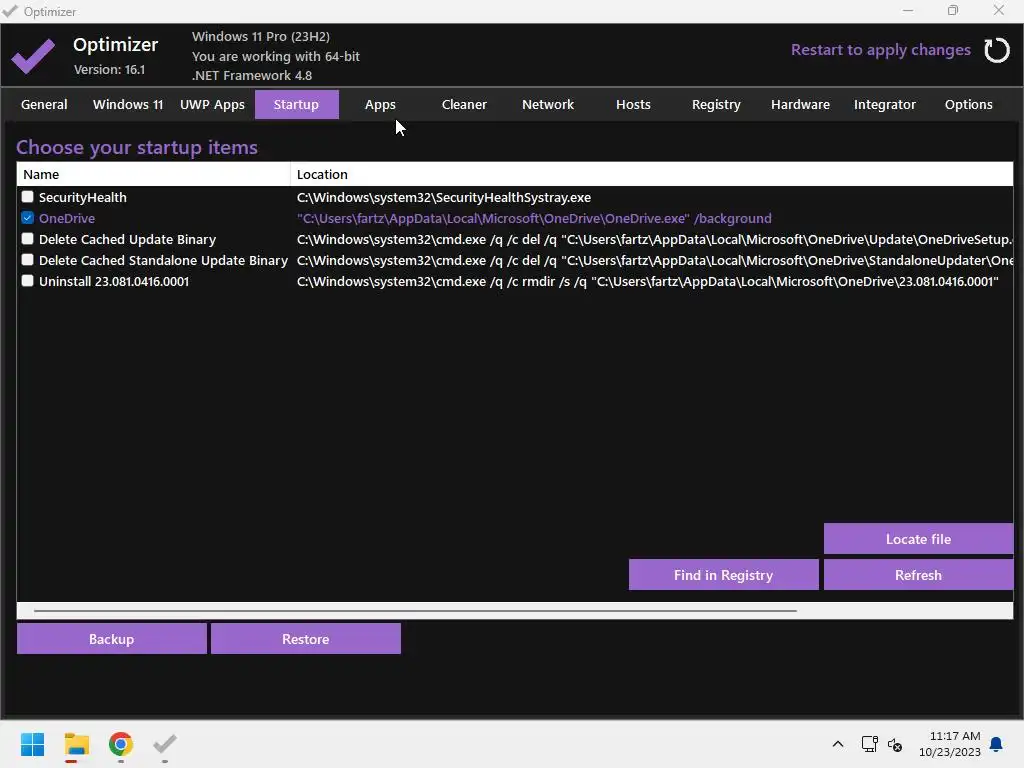Click the Name column header
This screenshot has width=1024, height=768.
(x=153, y=174)
